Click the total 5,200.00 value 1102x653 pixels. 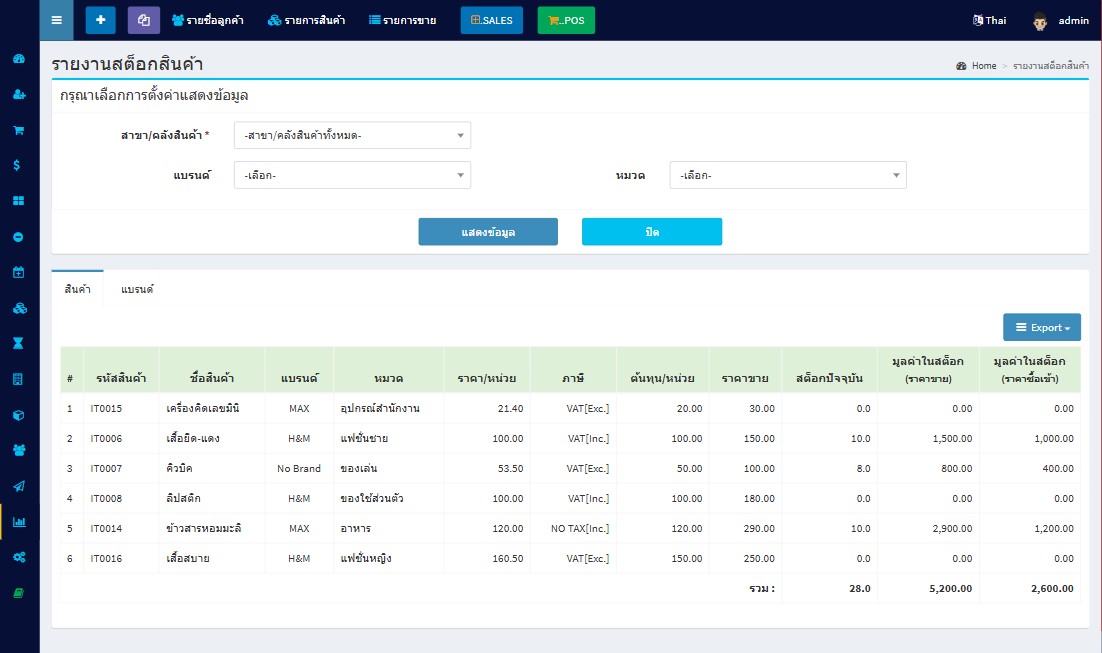click(x=951, y=589)
